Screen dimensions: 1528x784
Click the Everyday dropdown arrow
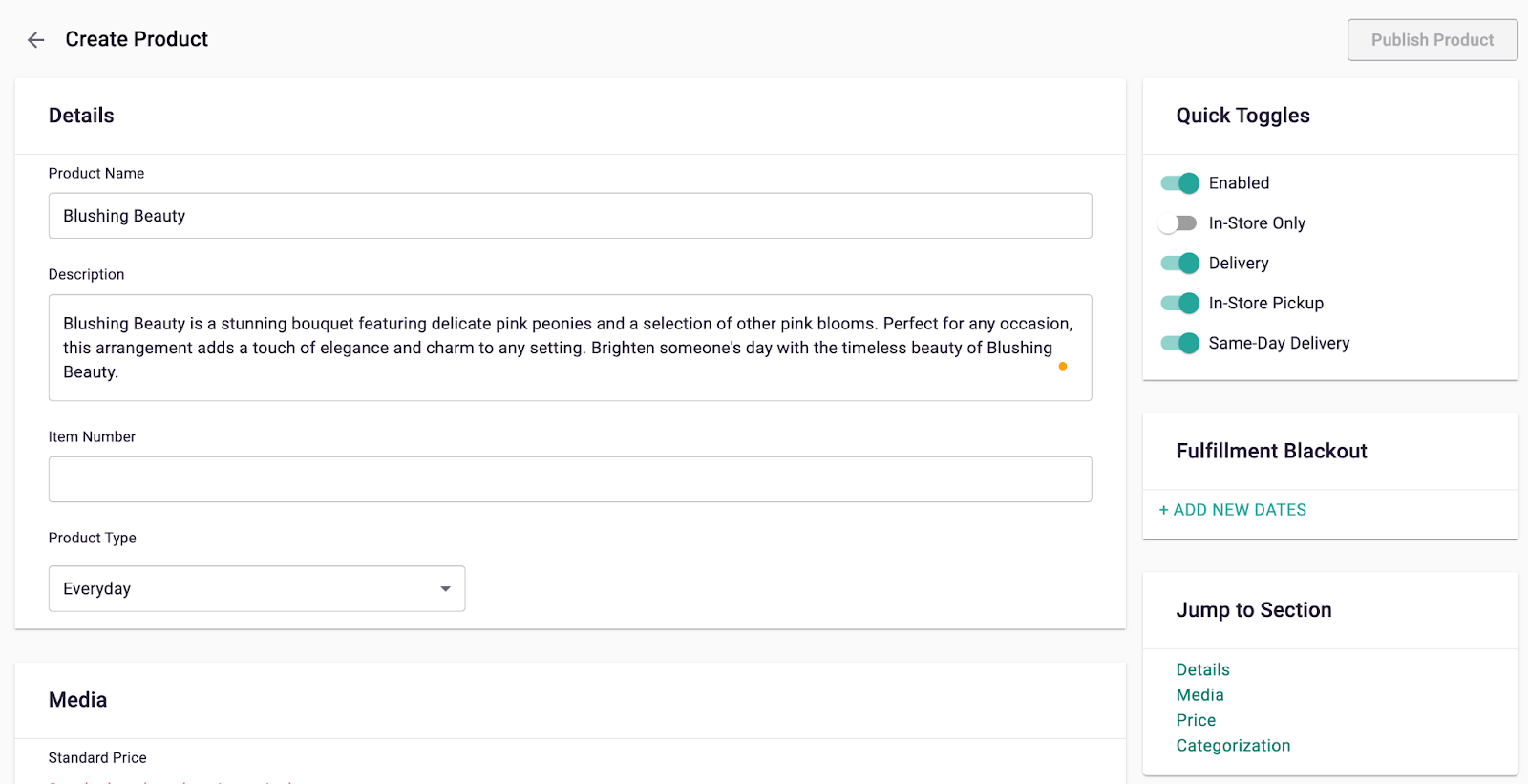click(445, 589)
